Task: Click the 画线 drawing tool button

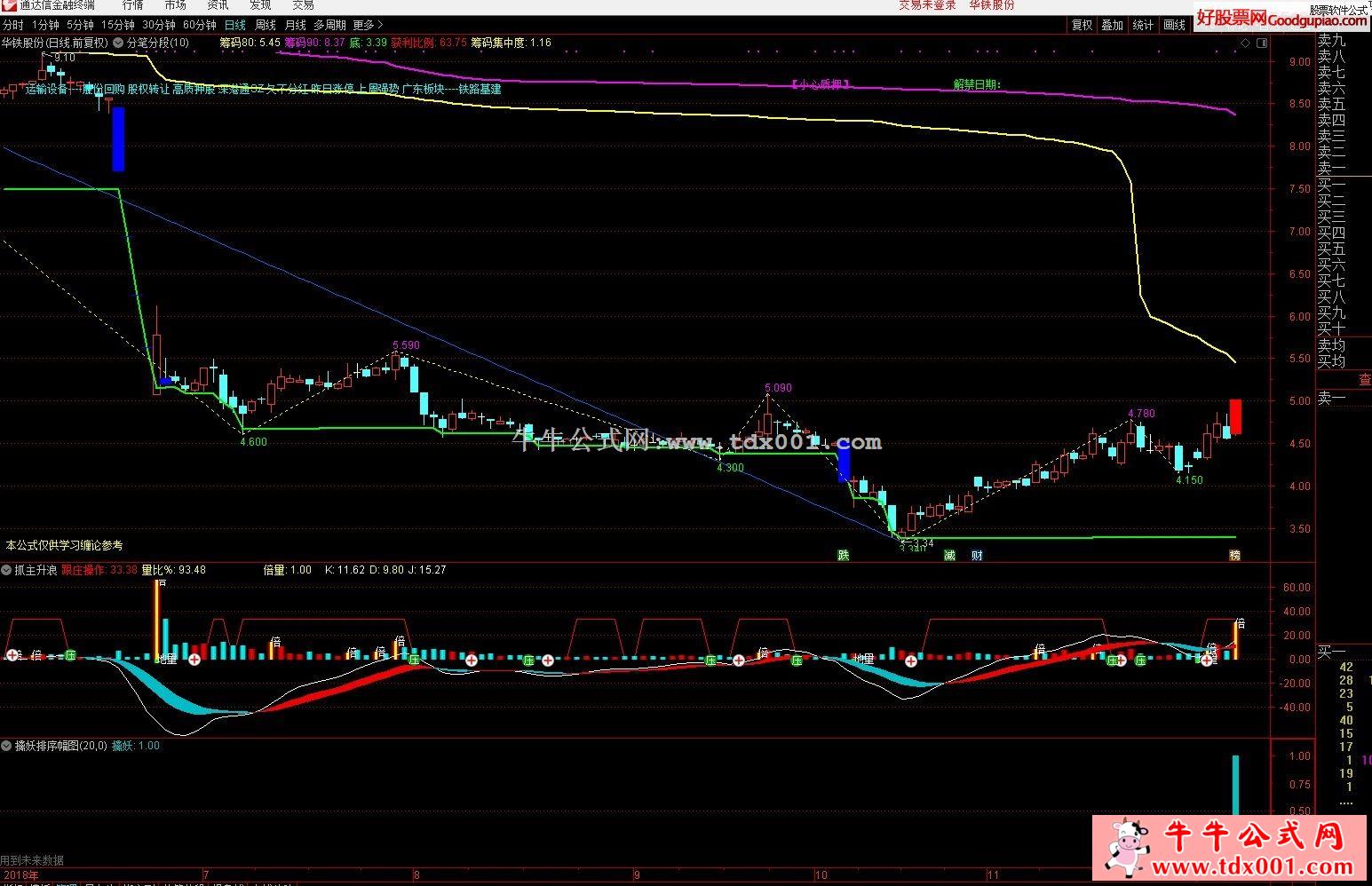Action: pos(1174,25)
